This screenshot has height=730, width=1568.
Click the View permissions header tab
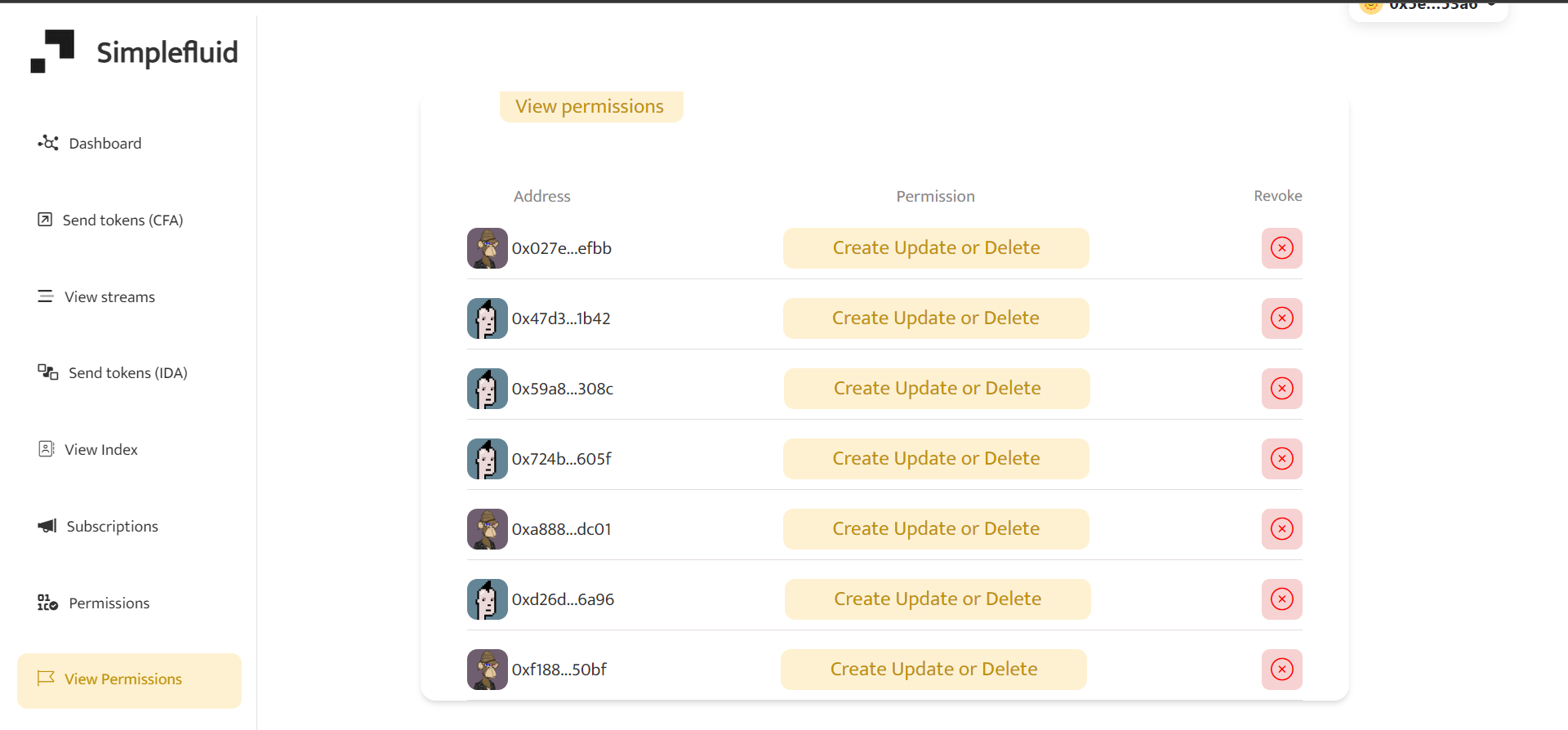point(591,106)
